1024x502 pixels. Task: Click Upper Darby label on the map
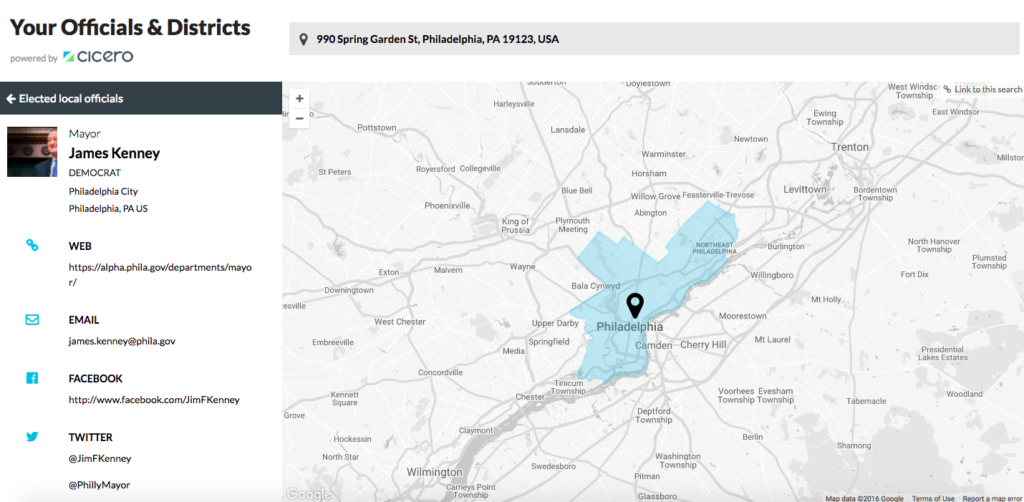click(555, 323)
